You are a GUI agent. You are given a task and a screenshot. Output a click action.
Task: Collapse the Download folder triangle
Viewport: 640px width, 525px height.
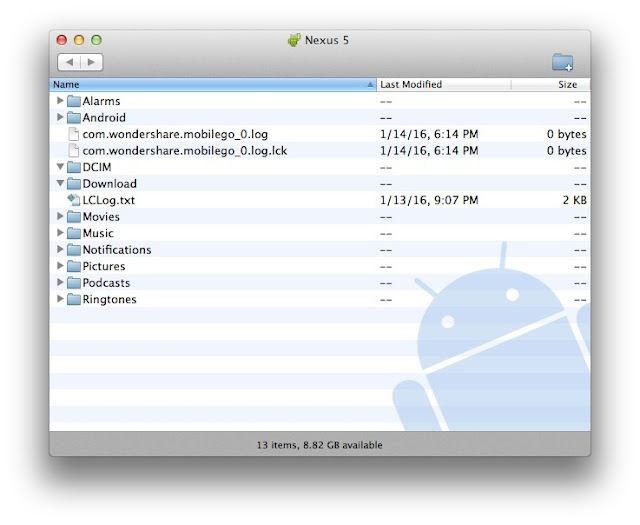point(60,183)
